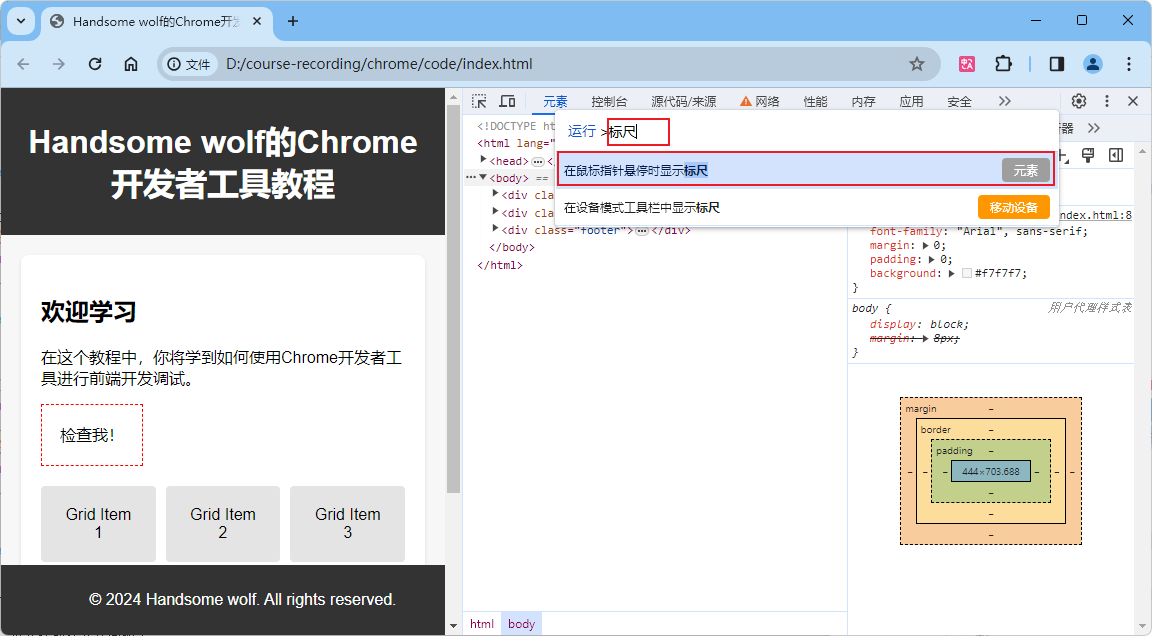The image size is (1152, 636).
Task: Expand the padding shorthand in styles
Action: (x=932, y=259)
